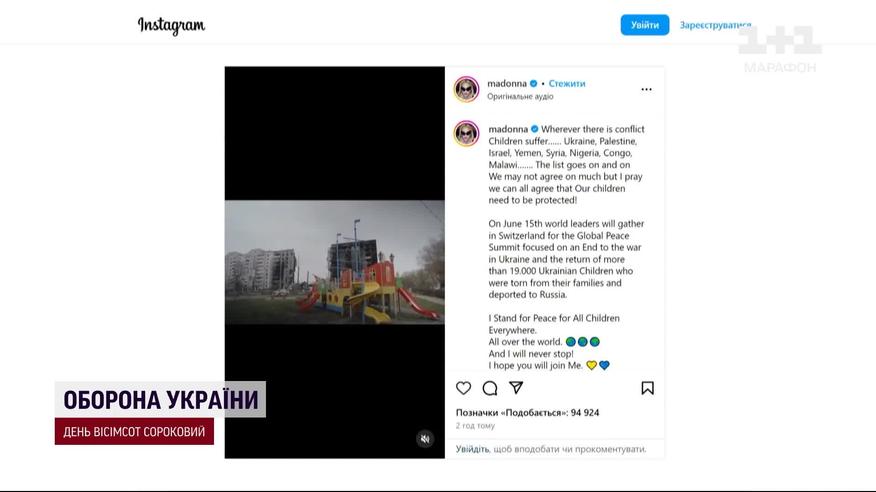Open madonna's profile picture in post header
This screenshot has height=492, width=876.
click(x=466, y=89)
